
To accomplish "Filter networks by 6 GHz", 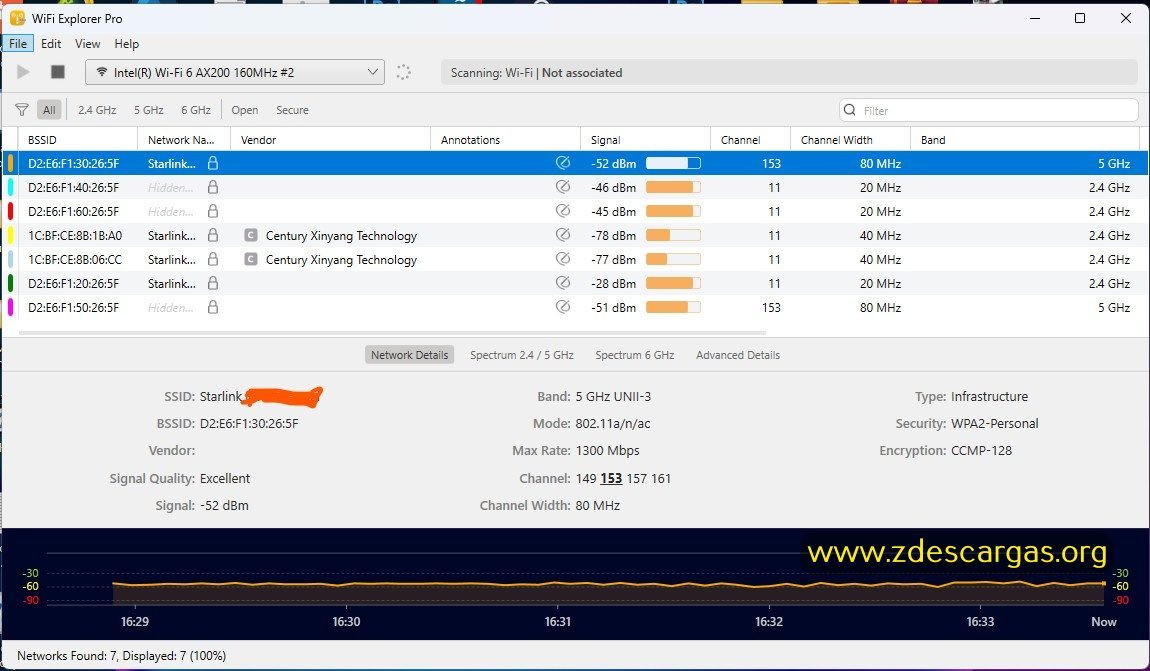I will point(196,110).
